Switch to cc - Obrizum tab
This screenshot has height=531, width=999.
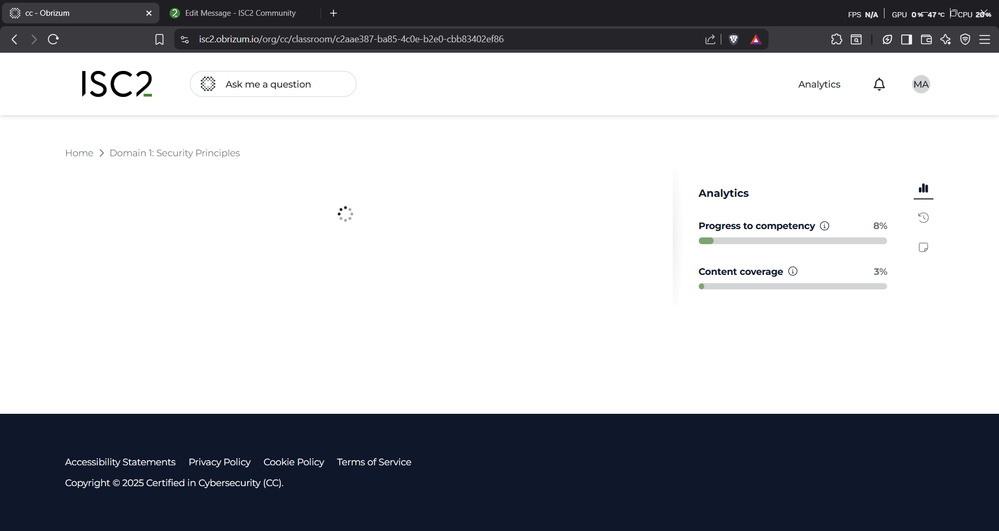(80, 13)
